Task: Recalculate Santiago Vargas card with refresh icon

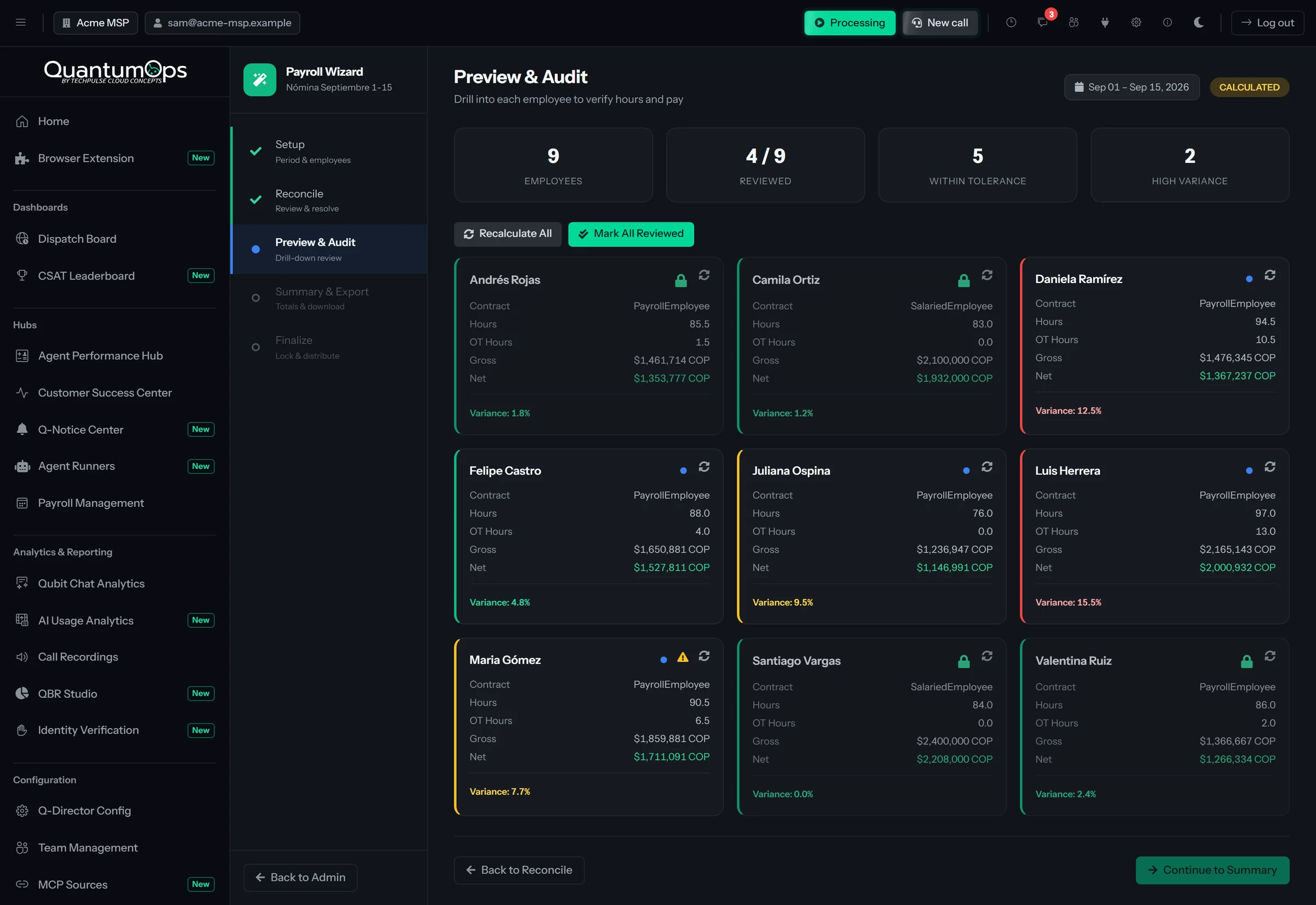Action: point(986,656)
